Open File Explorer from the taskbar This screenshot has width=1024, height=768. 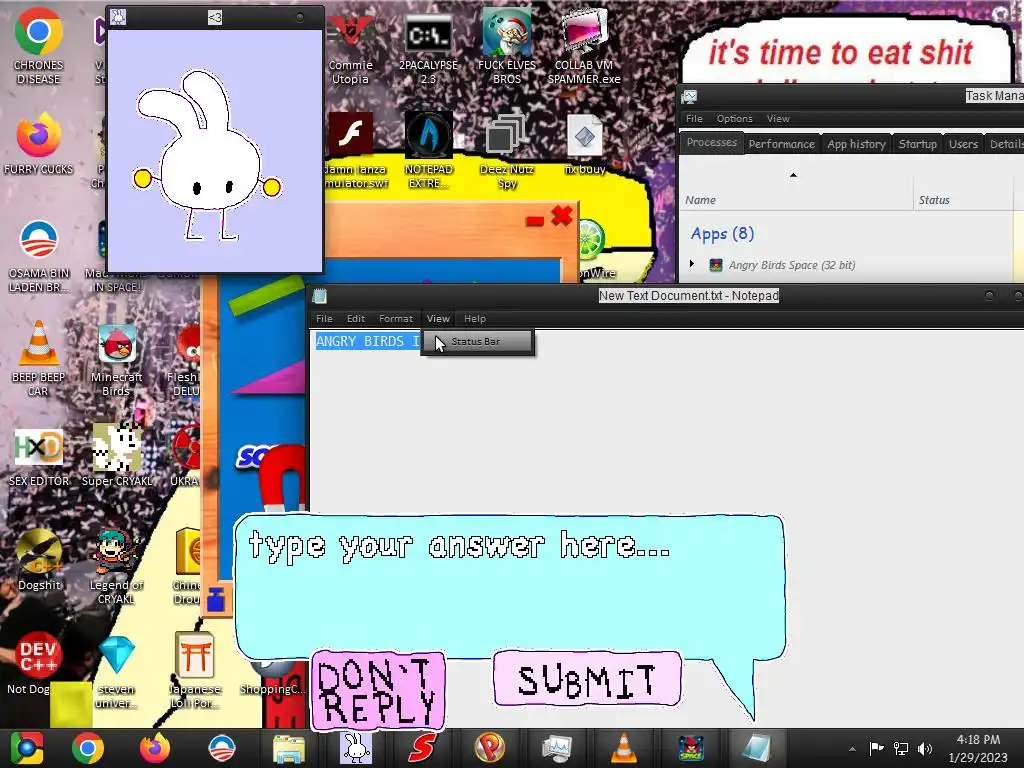[288, 748]
